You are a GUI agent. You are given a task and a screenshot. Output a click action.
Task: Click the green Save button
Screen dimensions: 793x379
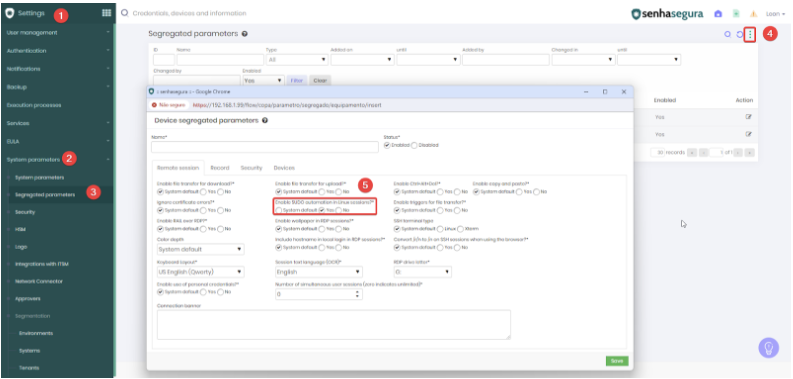(617, 361)
